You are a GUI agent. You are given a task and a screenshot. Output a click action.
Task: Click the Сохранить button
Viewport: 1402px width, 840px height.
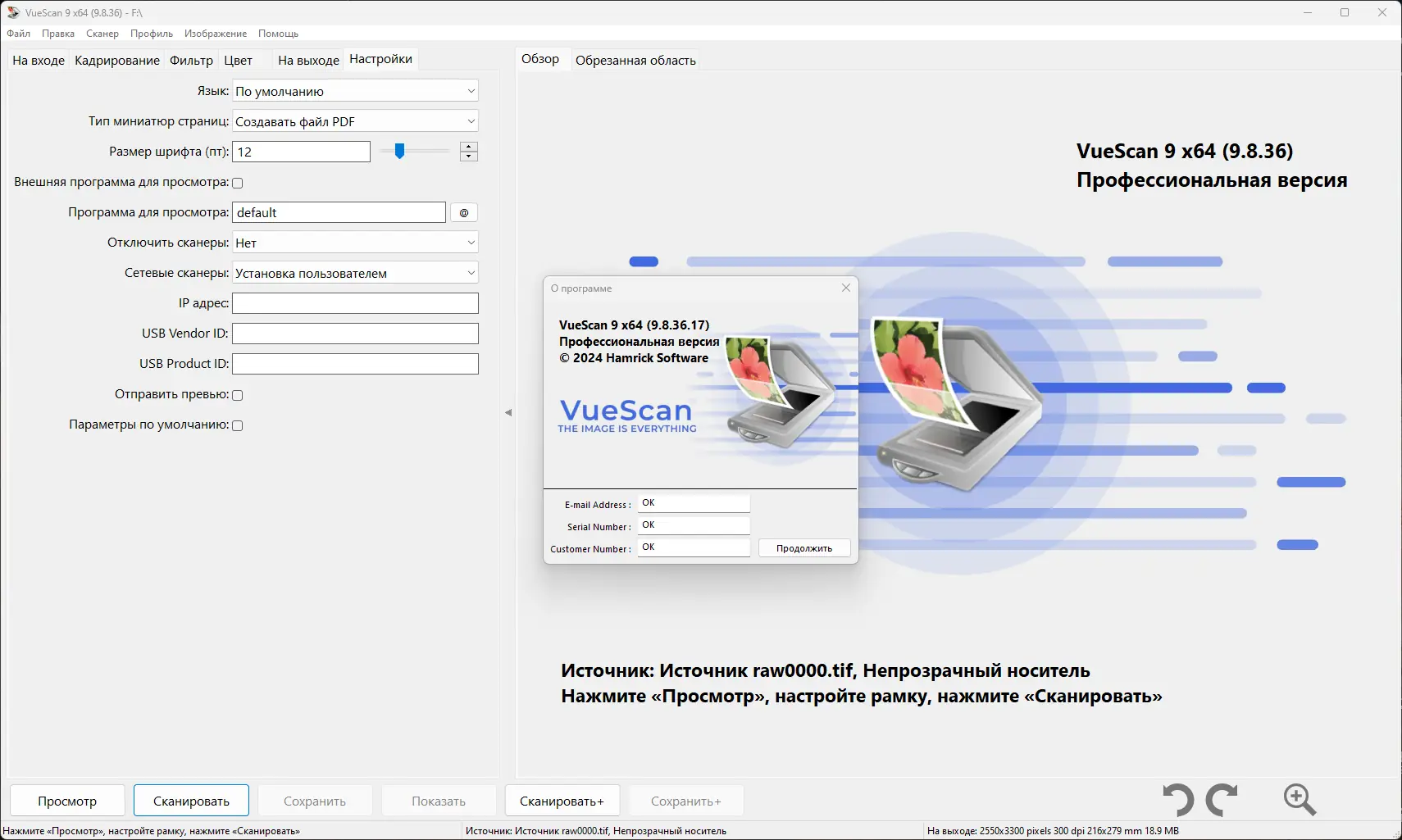[315, 801]
